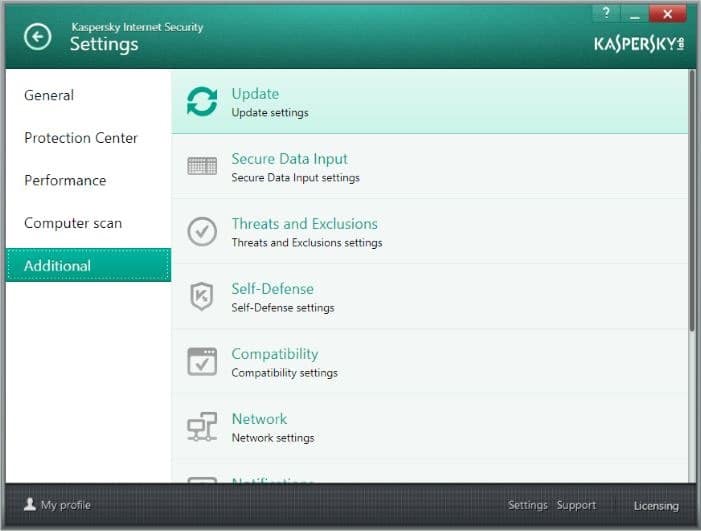Click the 'Settings' page title in header

104,44
